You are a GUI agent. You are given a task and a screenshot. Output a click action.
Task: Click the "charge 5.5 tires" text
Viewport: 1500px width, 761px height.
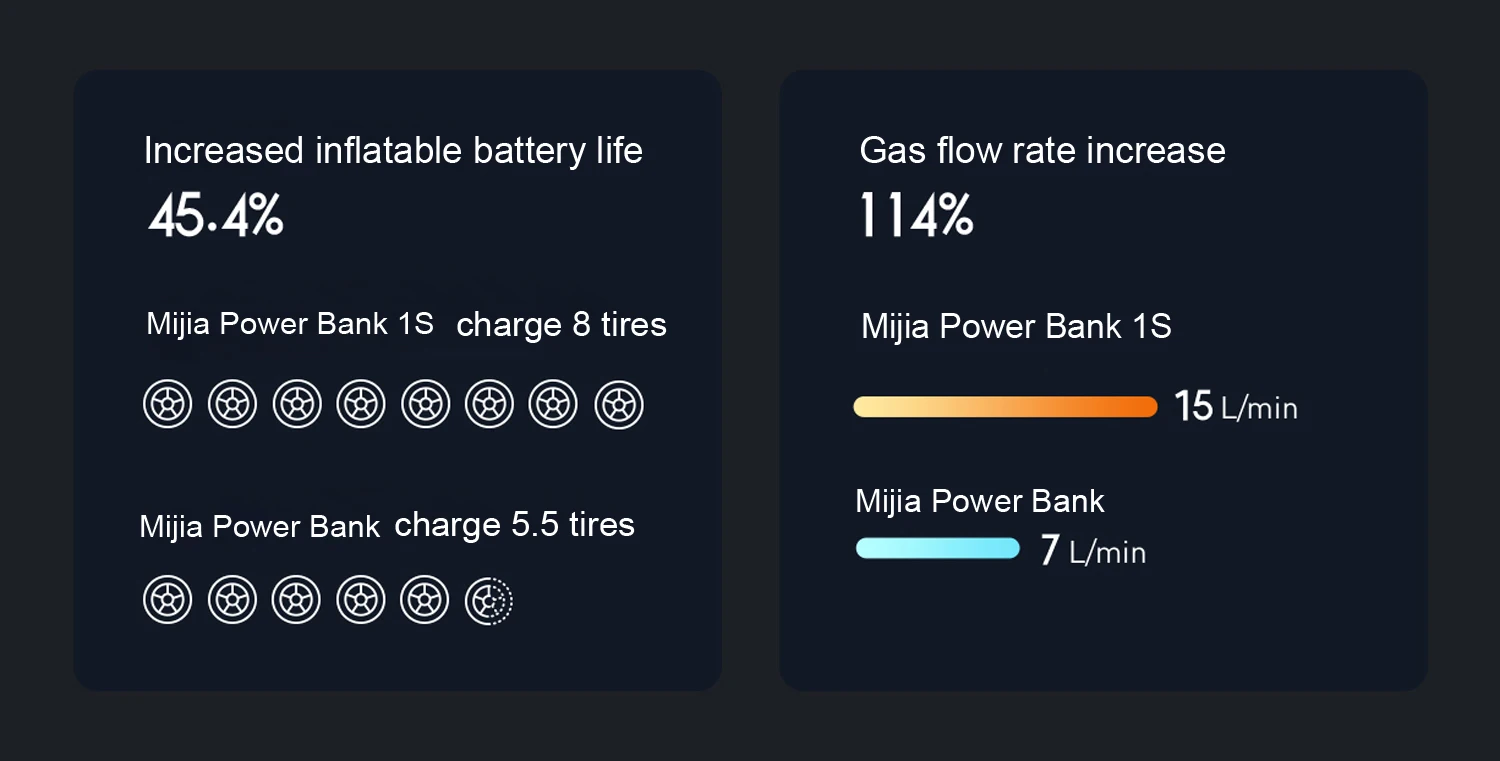[x=515, y=525]
